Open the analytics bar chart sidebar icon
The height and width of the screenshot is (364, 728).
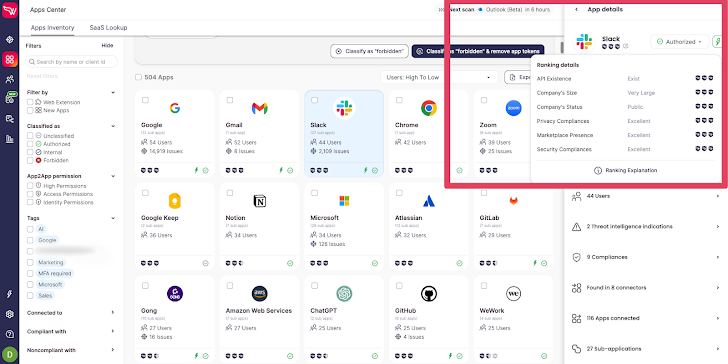coord(10,138)
